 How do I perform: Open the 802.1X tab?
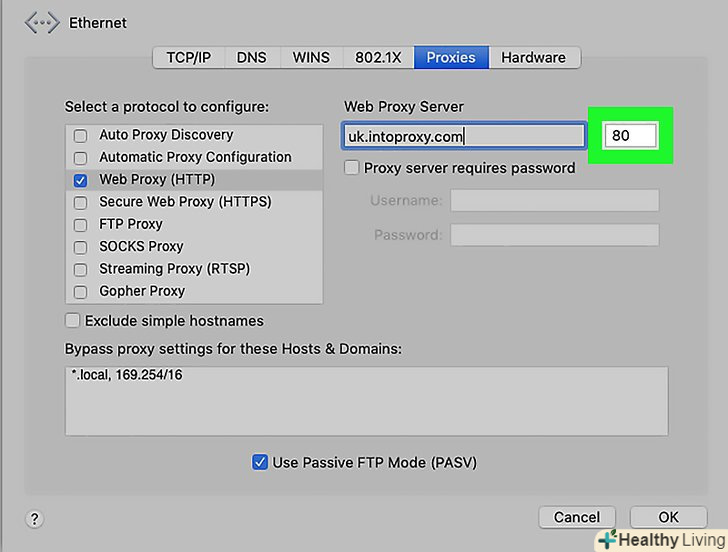pyautogui.click(x=378, y=57)
